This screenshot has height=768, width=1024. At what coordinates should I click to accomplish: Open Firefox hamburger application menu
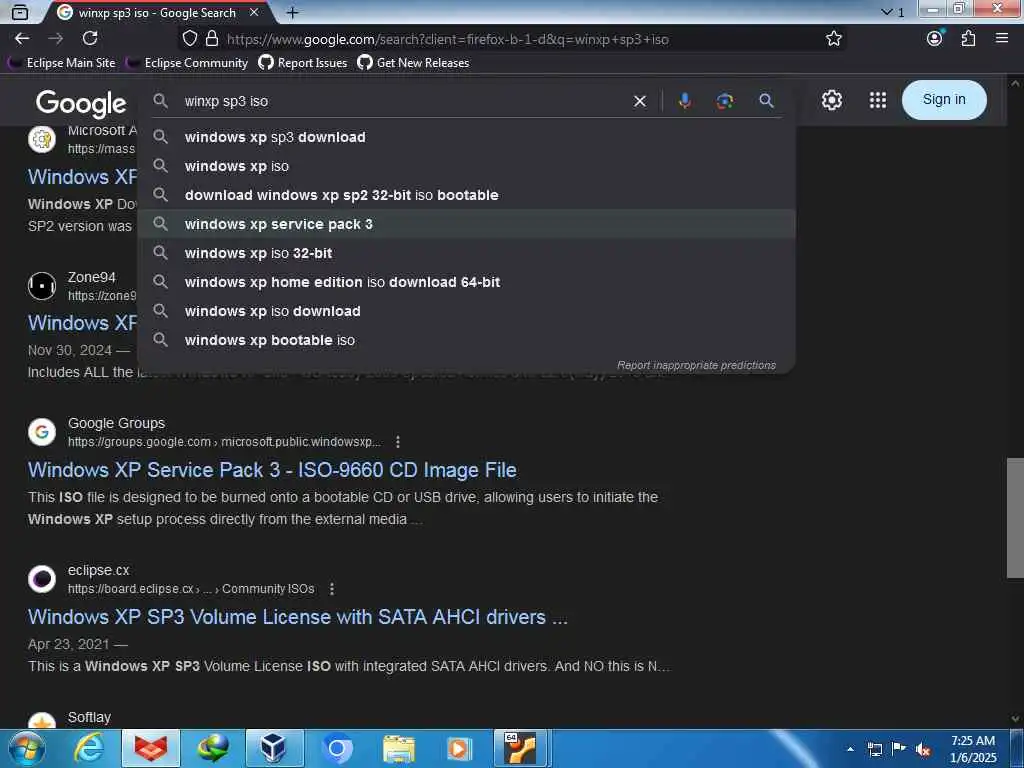[x=1002, y=39]
